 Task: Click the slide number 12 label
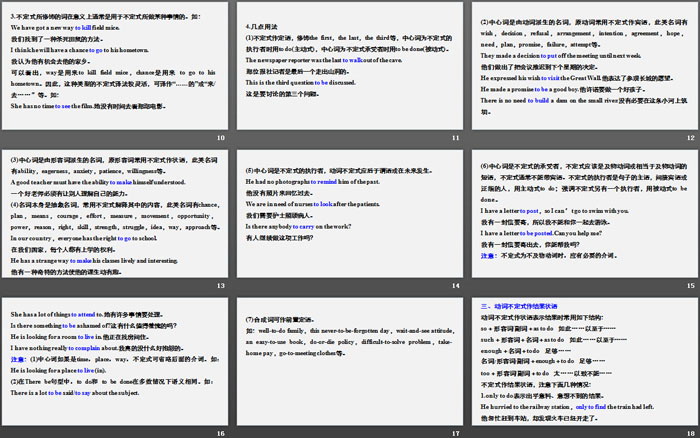click(x=691, y=138)
